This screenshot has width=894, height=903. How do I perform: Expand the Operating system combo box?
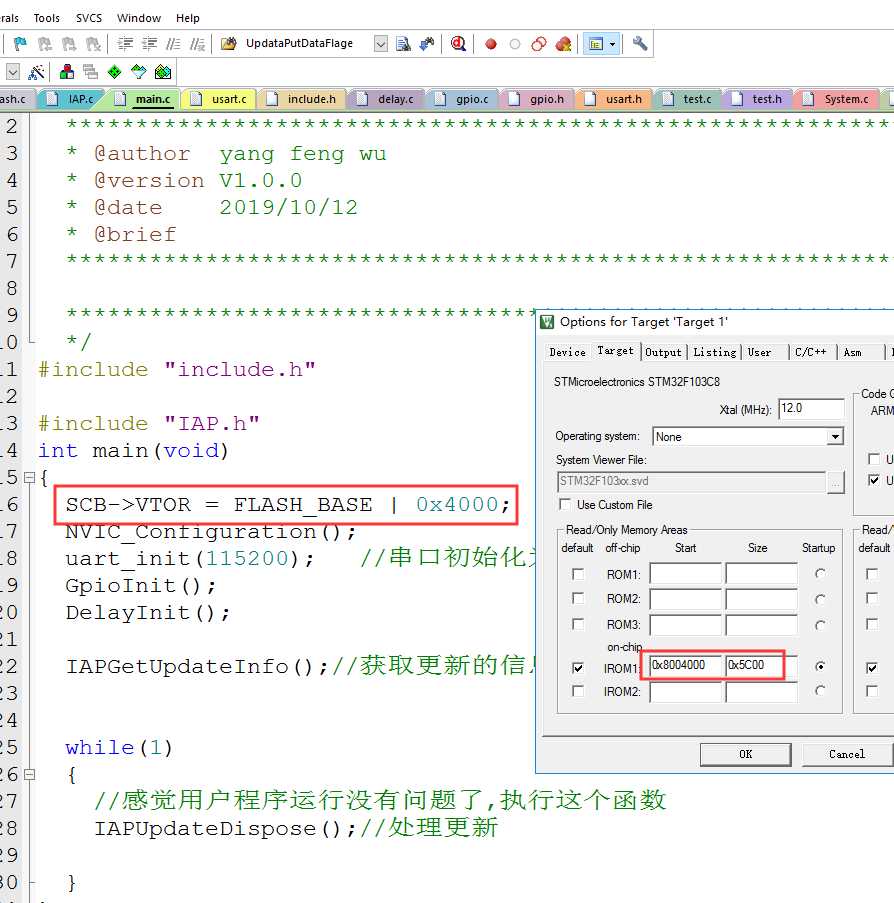tap(835, 437)
